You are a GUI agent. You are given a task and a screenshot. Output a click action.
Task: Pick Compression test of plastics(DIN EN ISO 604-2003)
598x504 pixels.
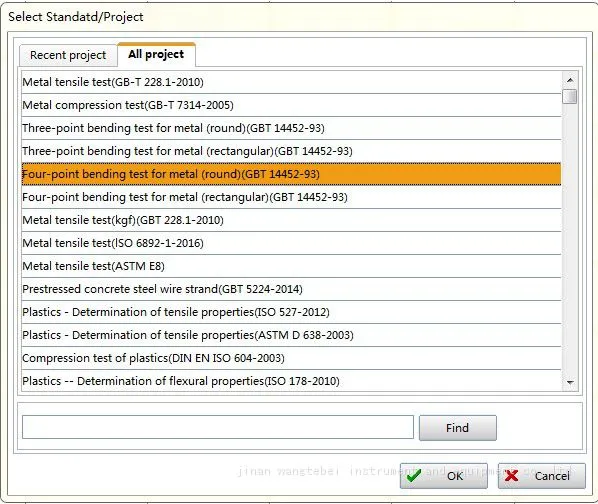click(x=291, y=358)
